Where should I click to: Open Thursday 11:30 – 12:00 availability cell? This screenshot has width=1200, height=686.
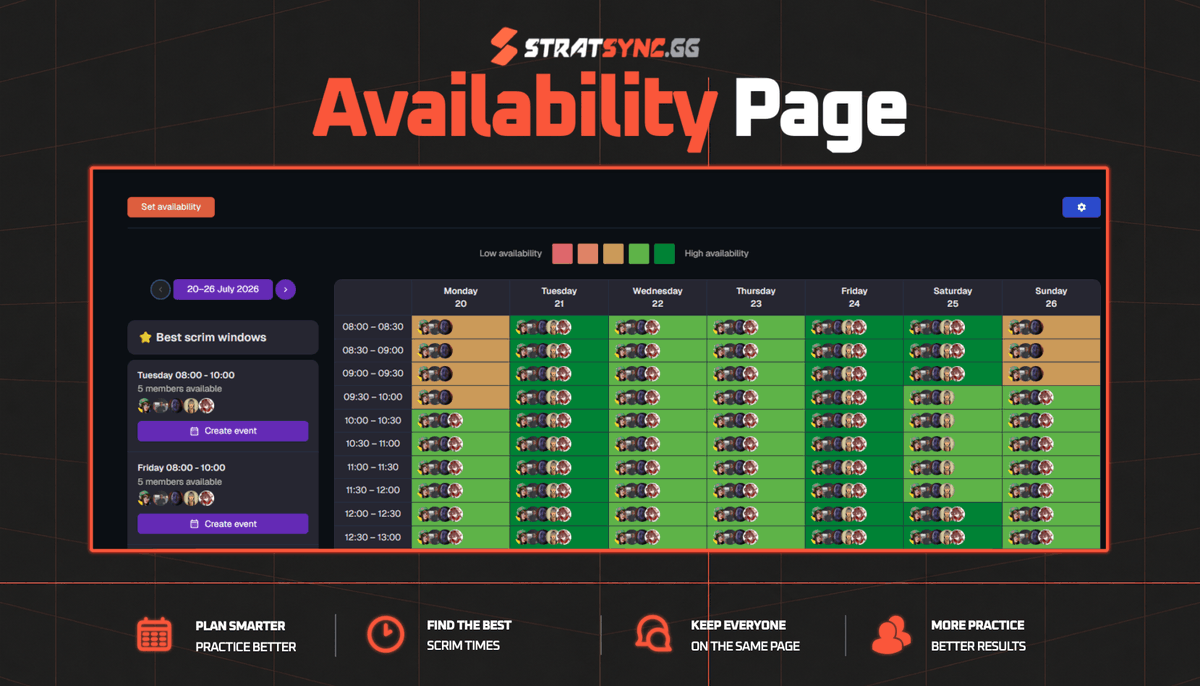(x=755, y=491)
